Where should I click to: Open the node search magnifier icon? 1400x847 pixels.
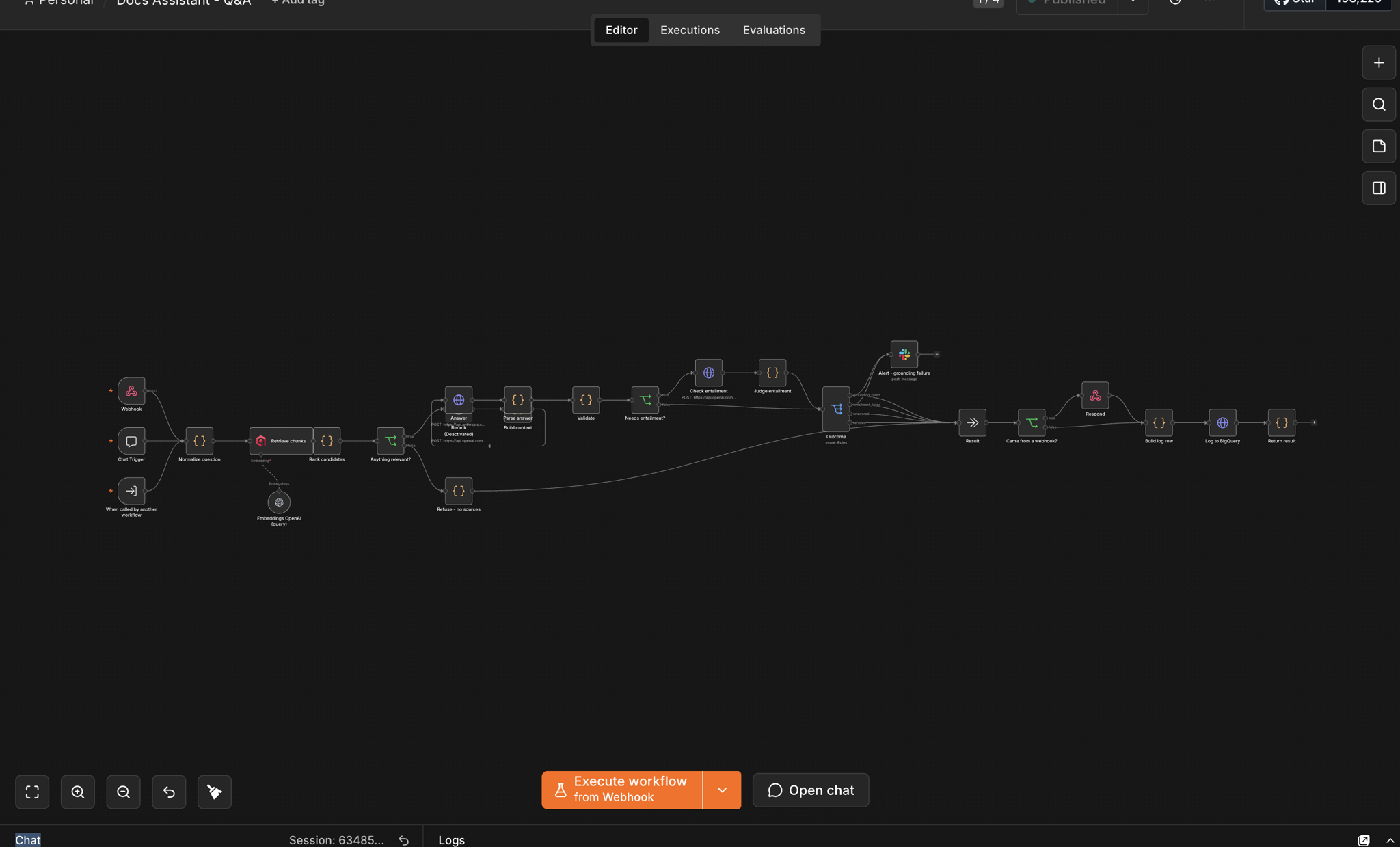click(1379, 105)
